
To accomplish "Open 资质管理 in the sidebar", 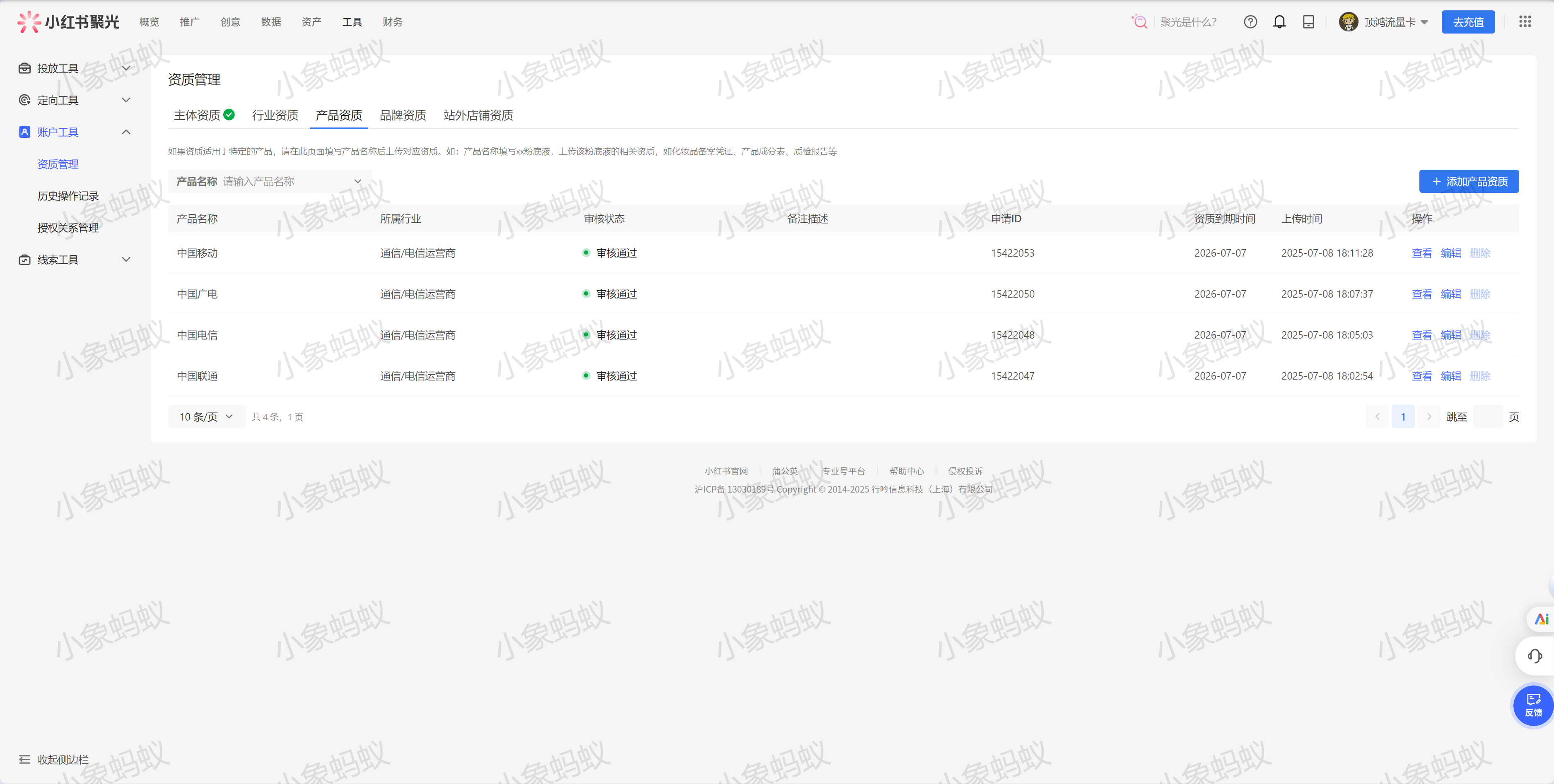I will (58, 164).
